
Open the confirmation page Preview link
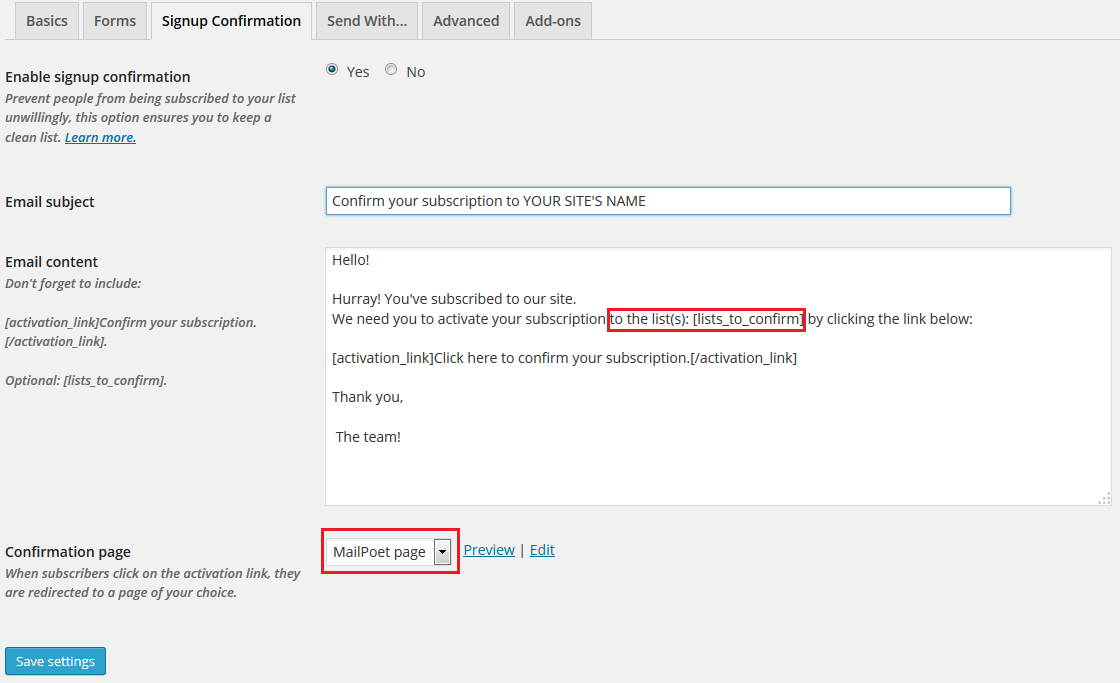(x=489, y=550)
